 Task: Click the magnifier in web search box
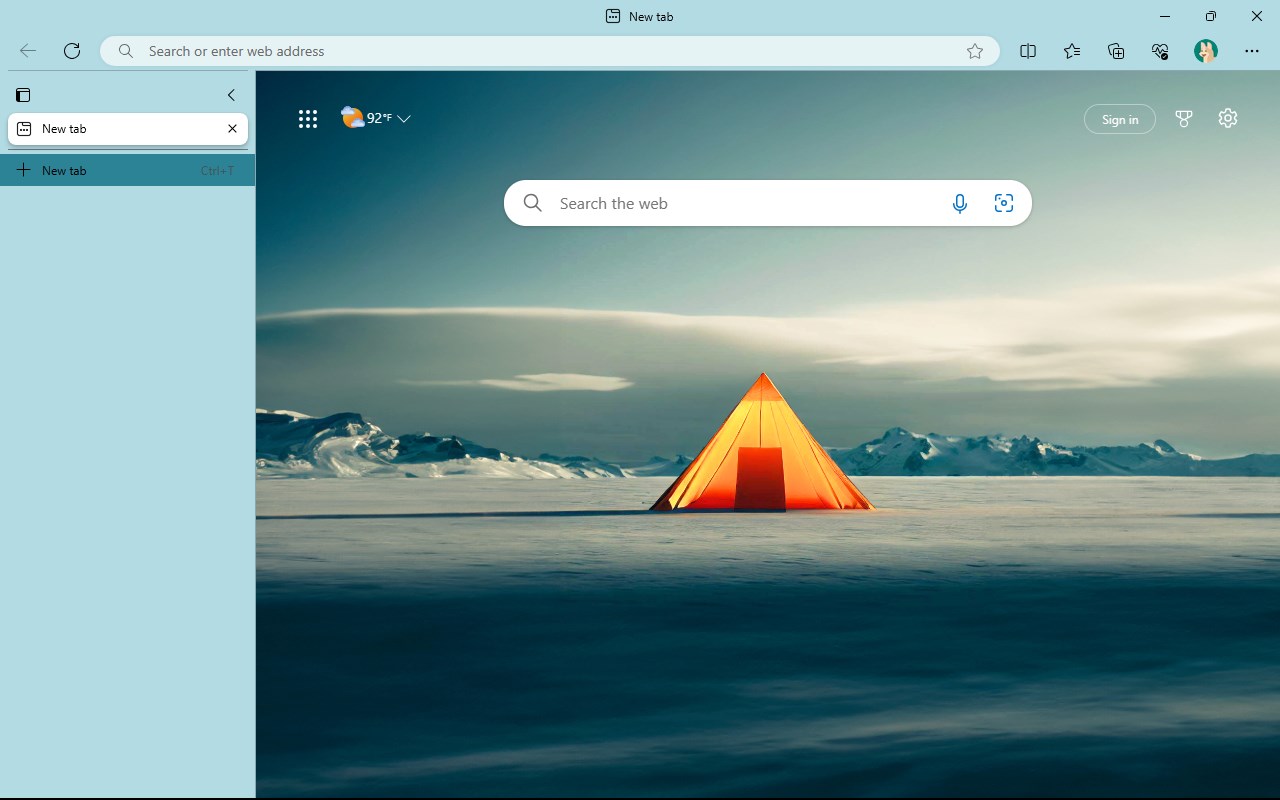tap(533, 203)
